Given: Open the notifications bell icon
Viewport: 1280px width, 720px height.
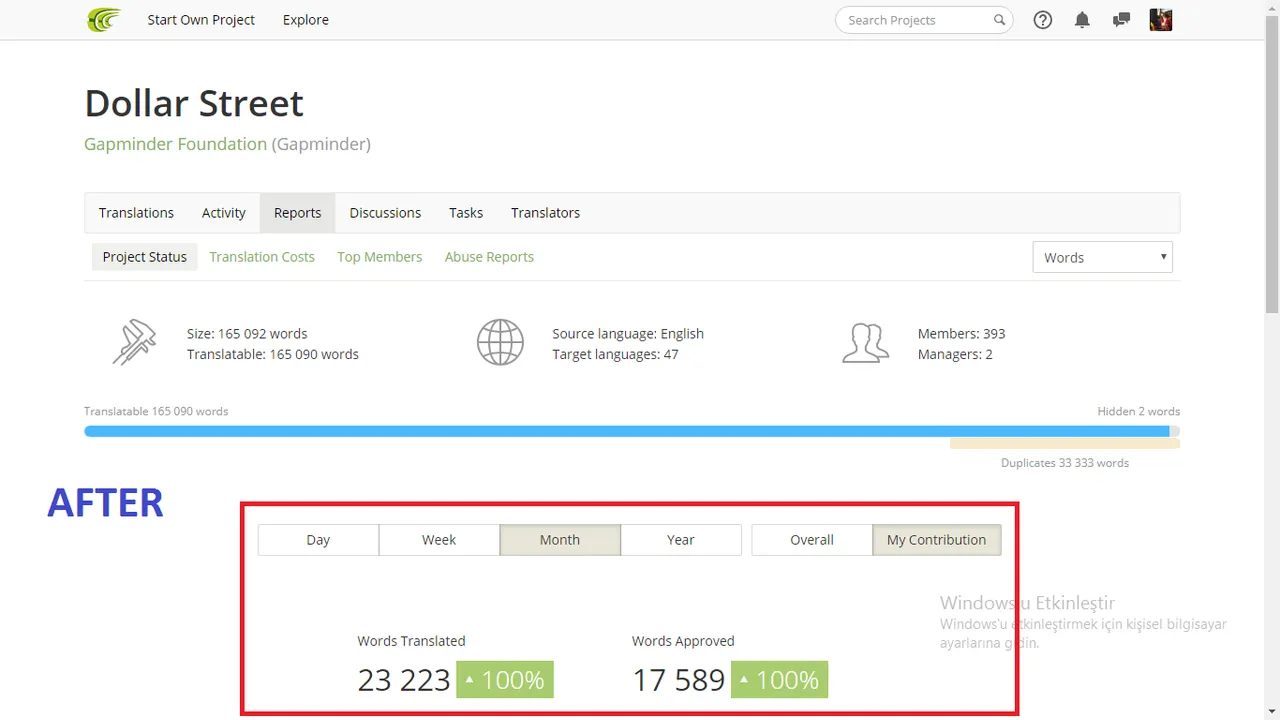Looking at the screenshot, I should click(1082, 20).
